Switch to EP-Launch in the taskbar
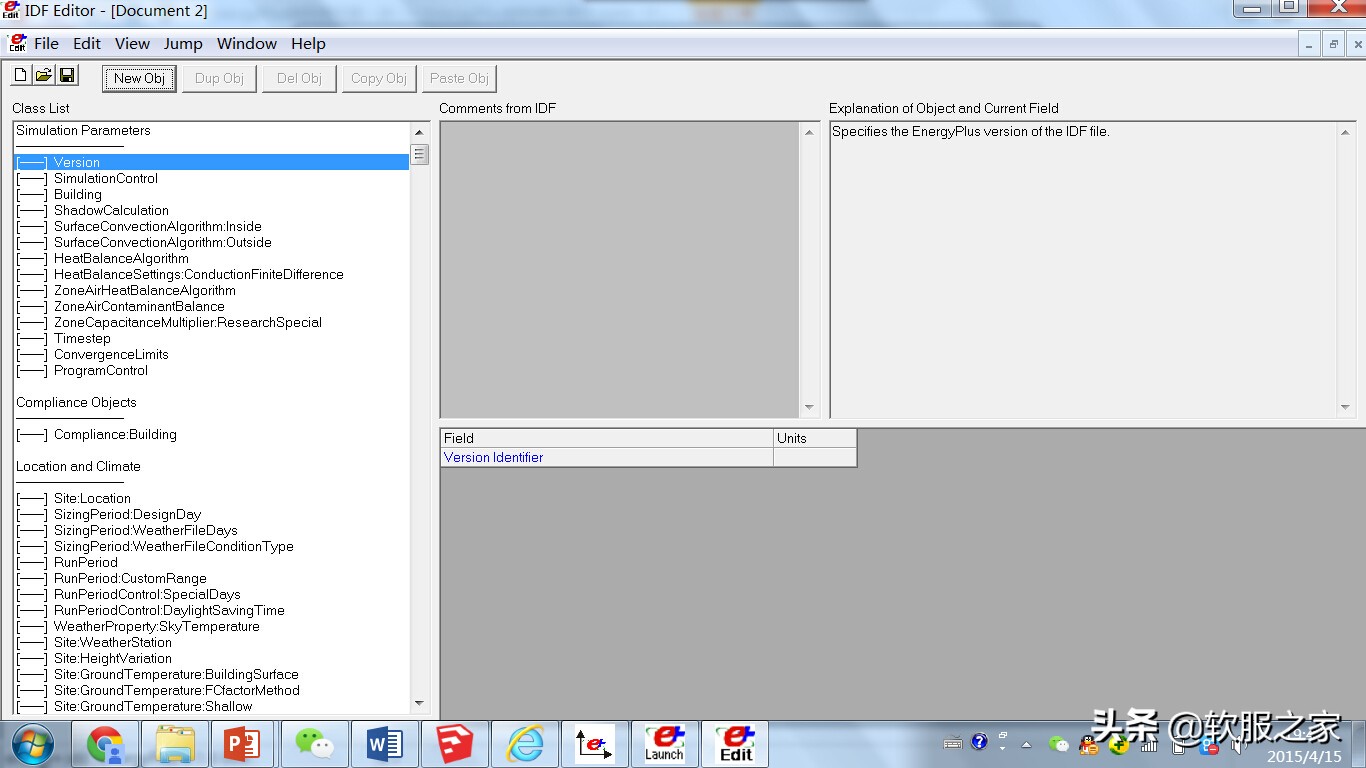Viewport: 1366px width, 768px height. (665, 745)
